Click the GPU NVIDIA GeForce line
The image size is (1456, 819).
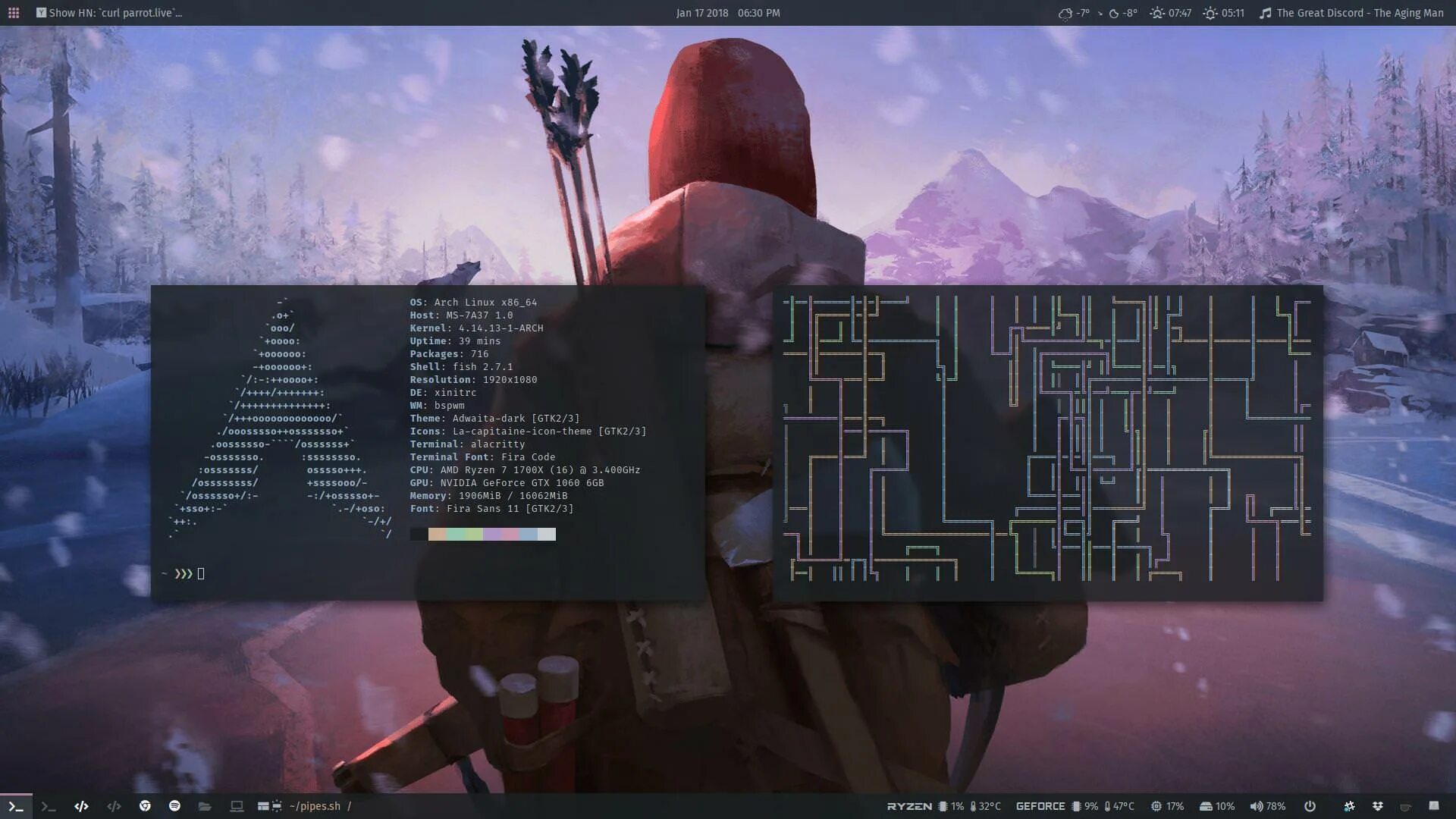click(507, 483)
